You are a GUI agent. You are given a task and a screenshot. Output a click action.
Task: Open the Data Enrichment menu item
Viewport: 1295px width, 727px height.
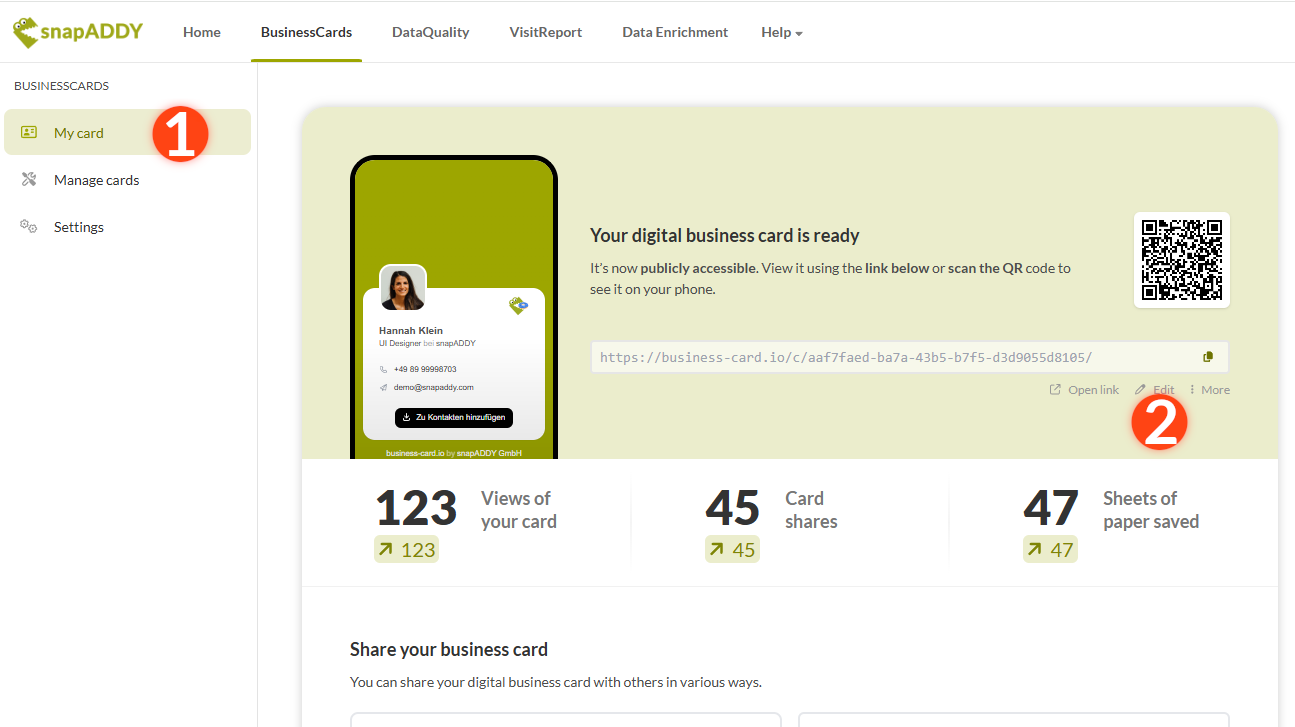click(674, 31)
